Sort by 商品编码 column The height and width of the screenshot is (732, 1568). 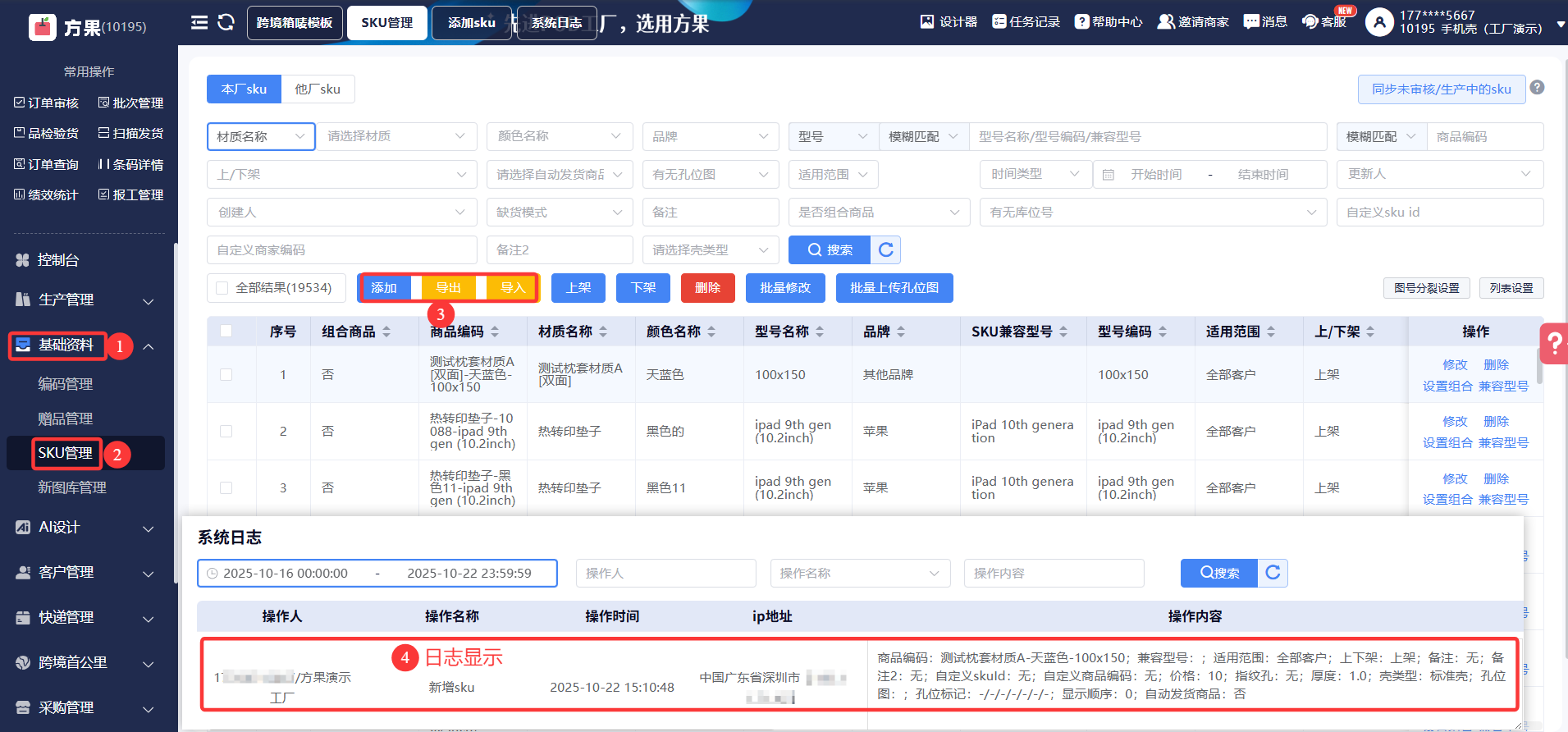click(495, 332)
